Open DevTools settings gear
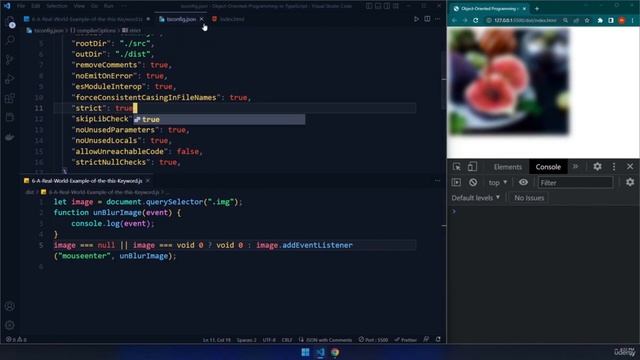This screenshot has height=360, width=640. pyautogui.click(x=597, y=167)
